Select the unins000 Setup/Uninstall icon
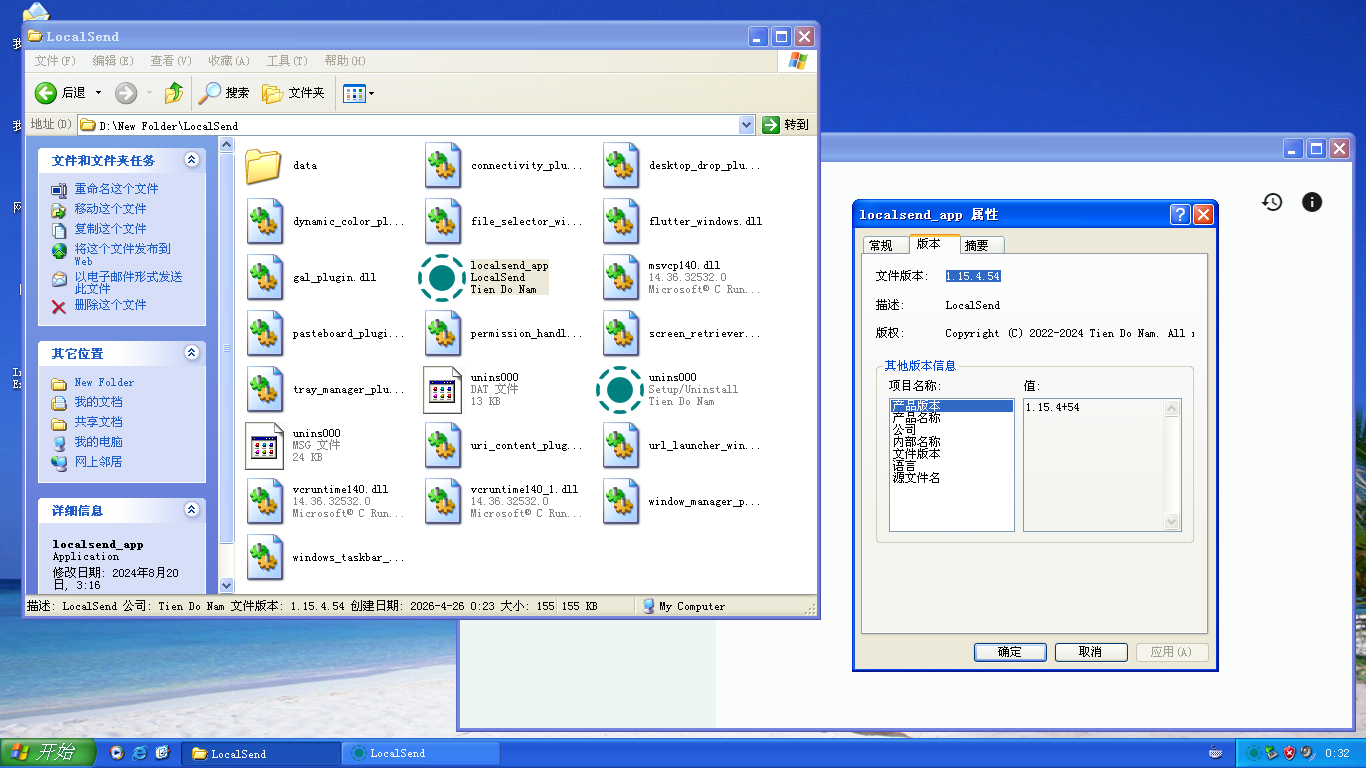The image size is (1366, 768). click(x=619, y=390)
